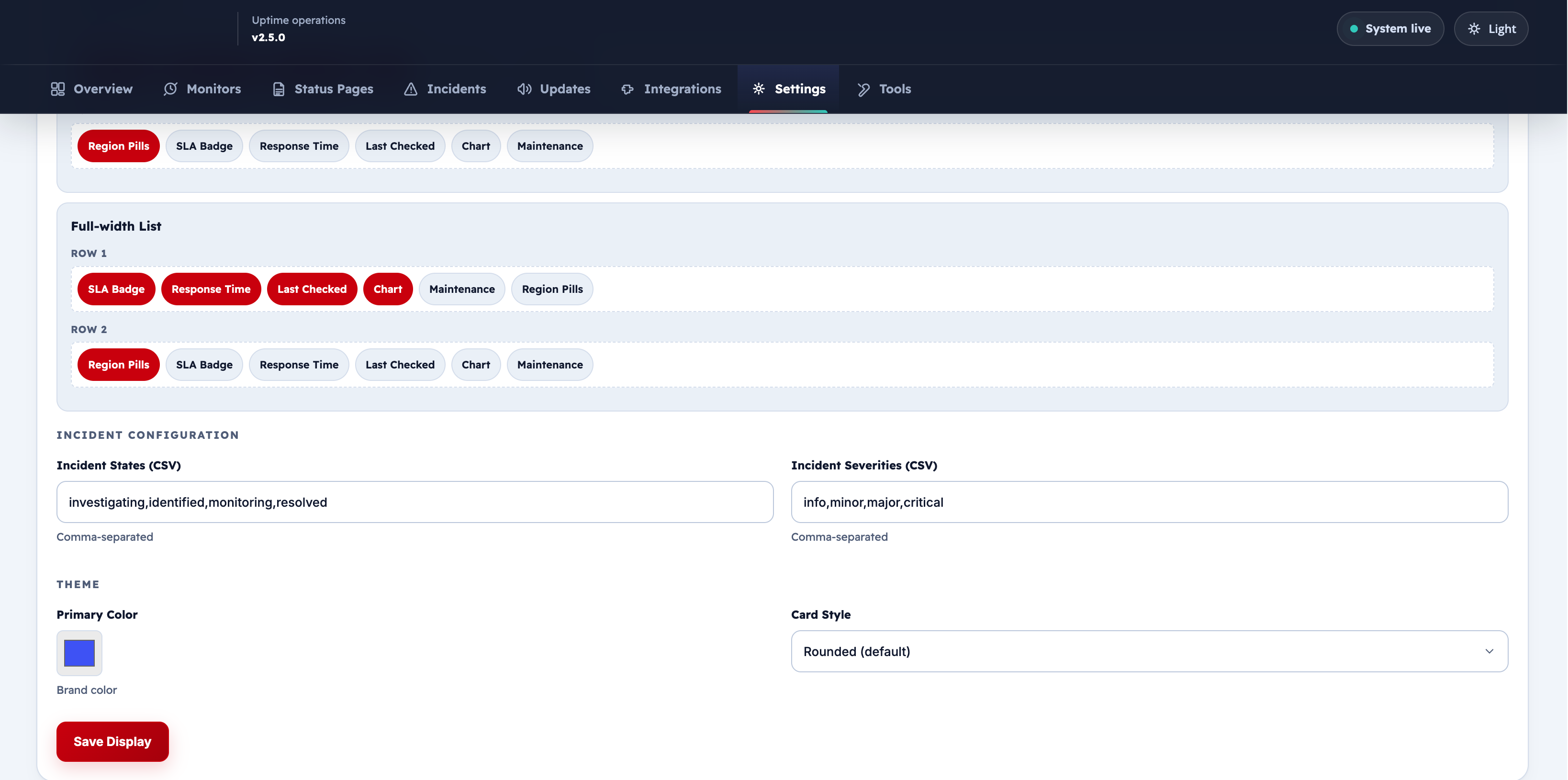
Task: Click the Incident Configuration section label
Action: 148,435
